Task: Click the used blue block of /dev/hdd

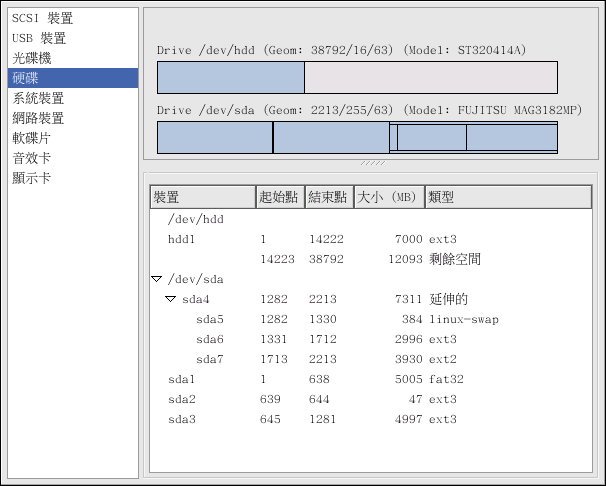Action: (231, 77)
